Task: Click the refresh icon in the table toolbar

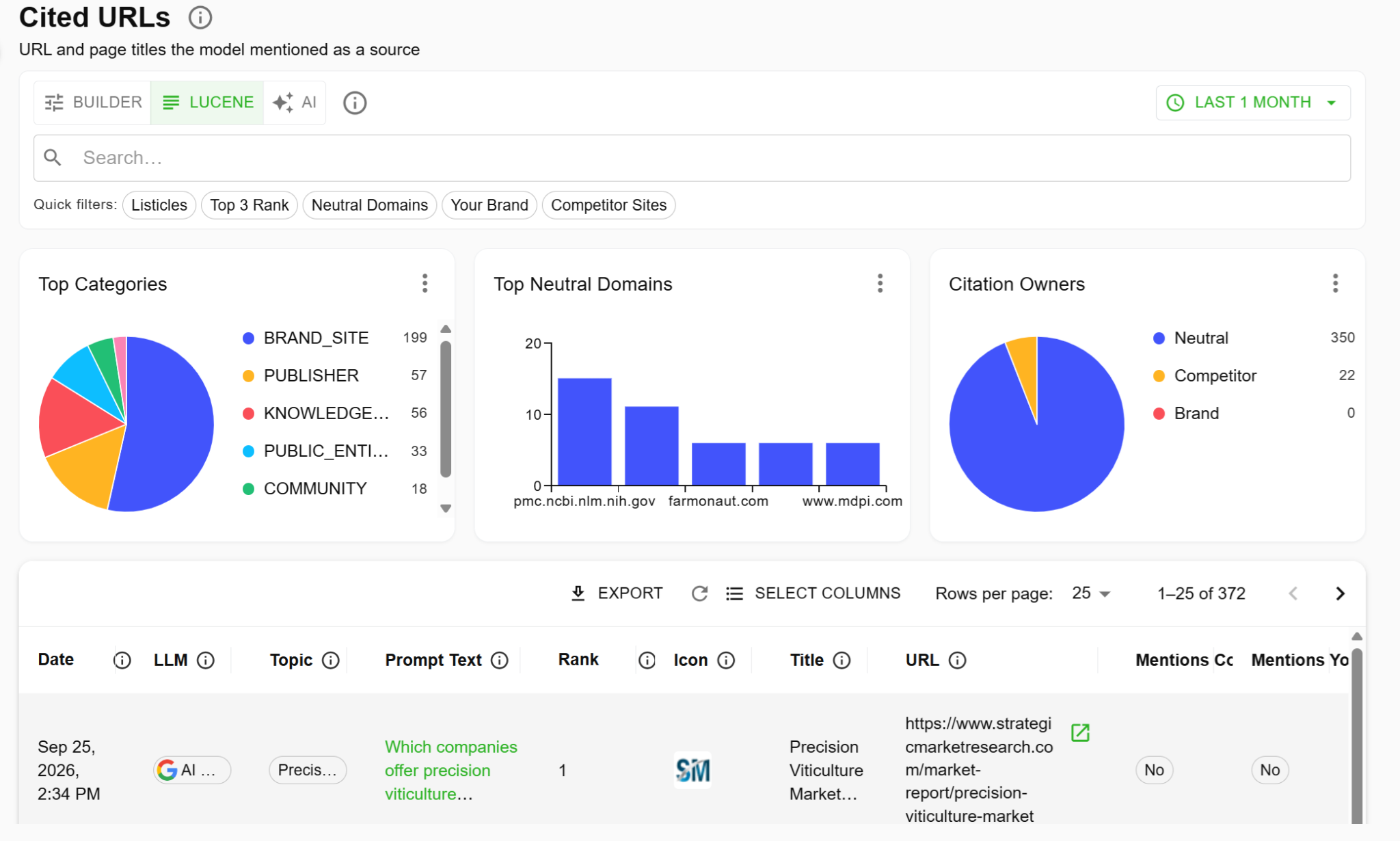Action: point(699,593)
